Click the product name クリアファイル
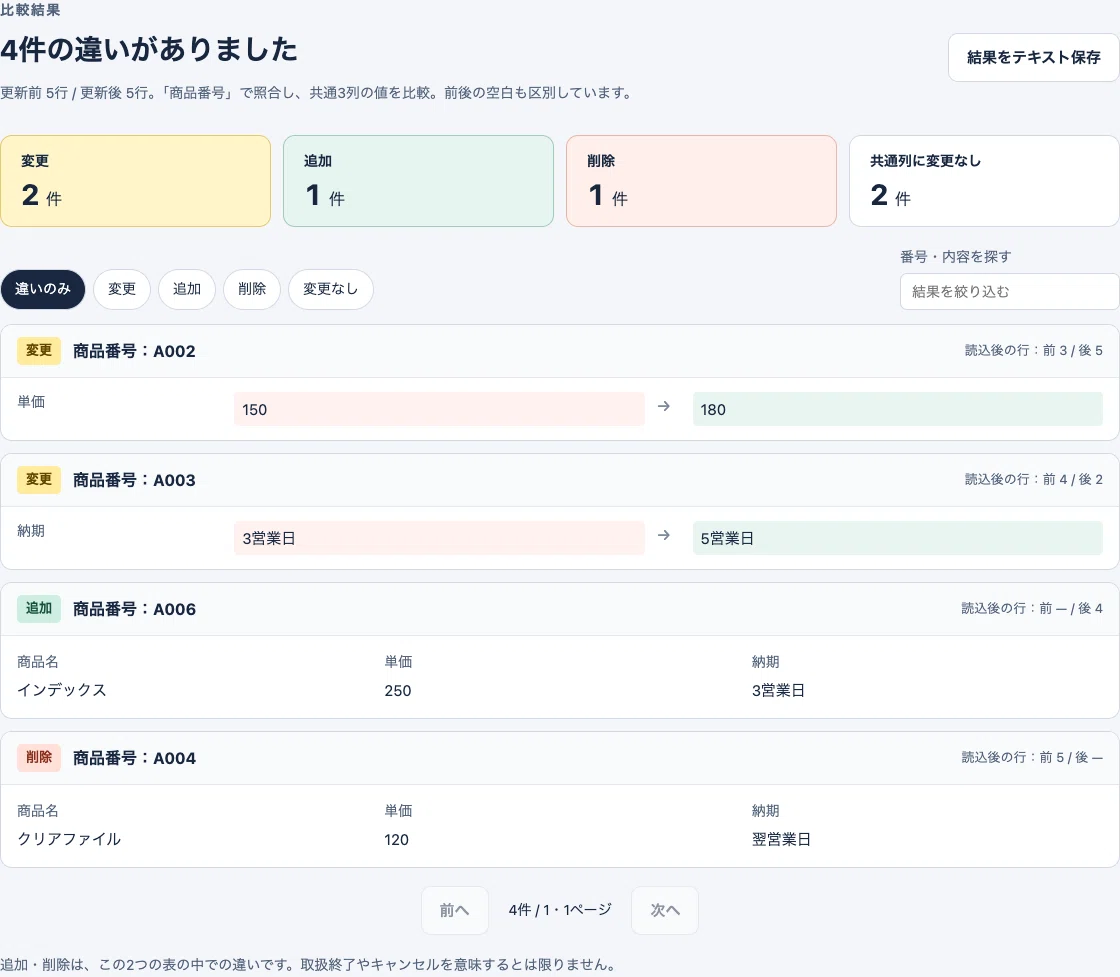 click(69, 839)
